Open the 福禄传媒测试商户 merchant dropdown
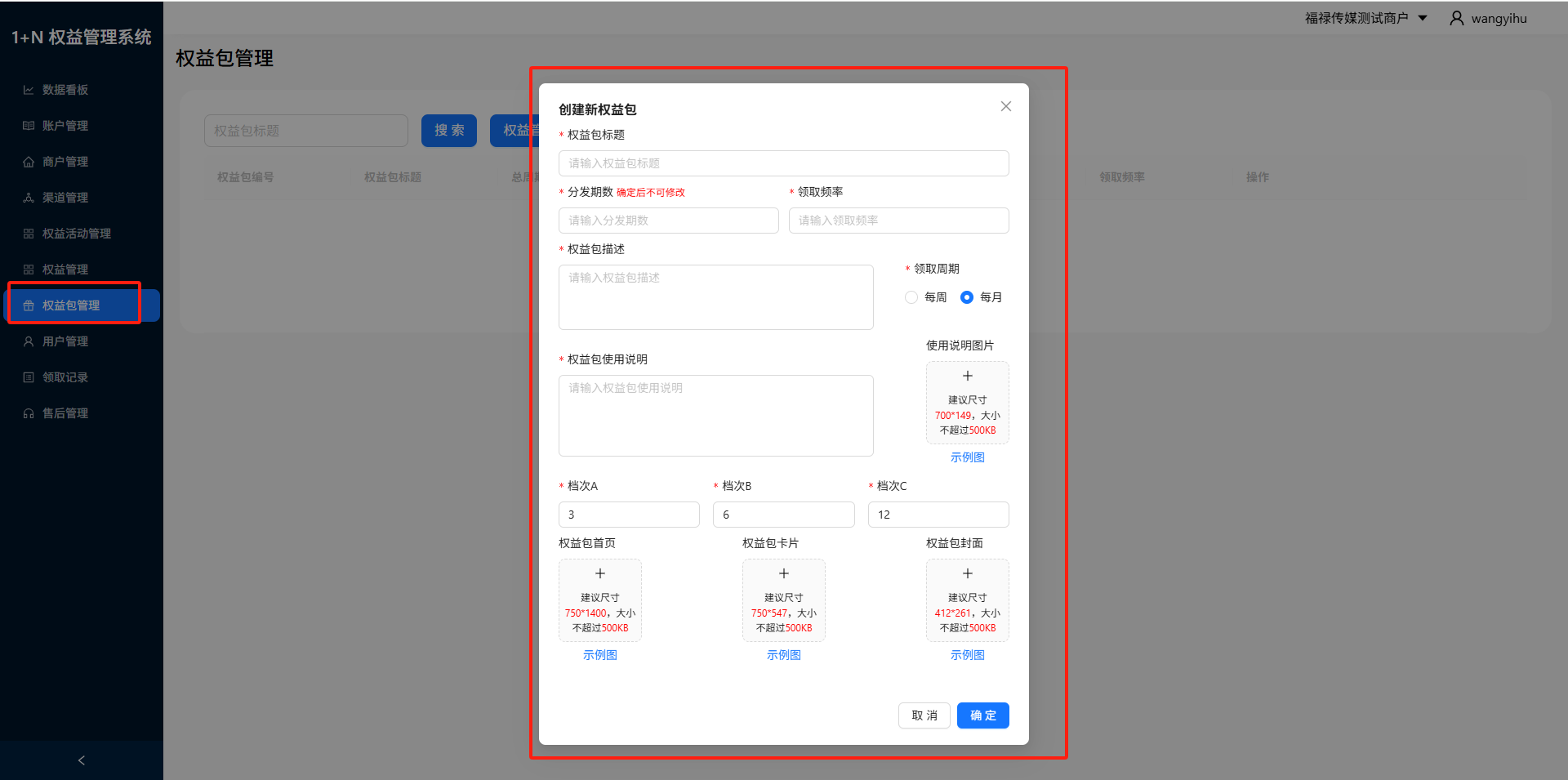 click(x=1365, y=18)
